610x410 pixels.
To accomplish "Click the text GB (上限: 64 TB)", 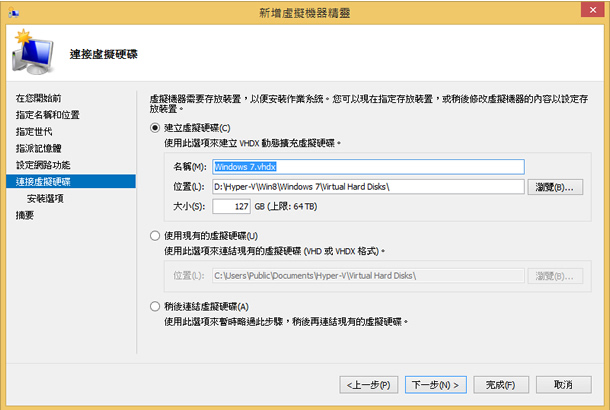I will click(286, 207).
